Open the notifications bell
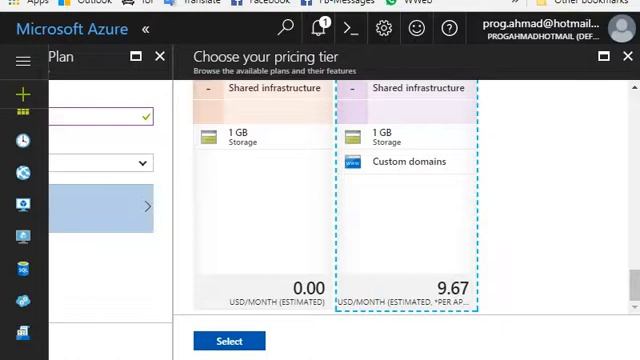640x360 pixels. click(319, 28)
